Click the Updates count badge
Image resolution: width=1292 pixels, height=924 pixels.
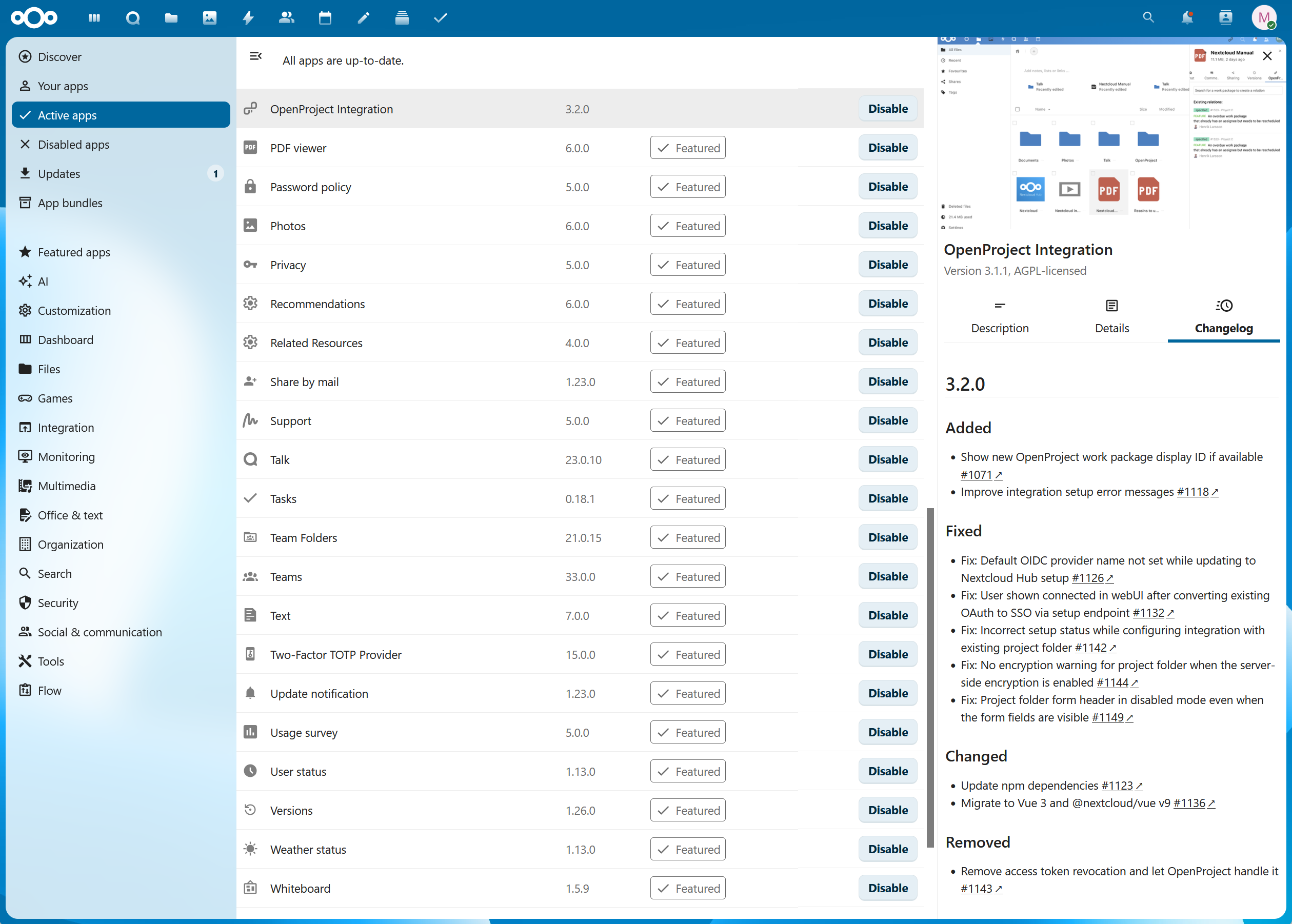(x=215, y=173)
